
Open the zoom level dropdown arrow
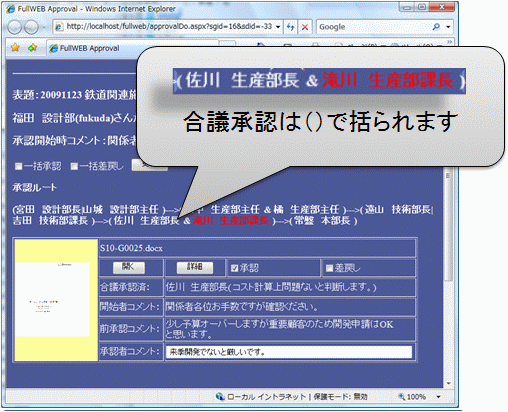[438, 397]
